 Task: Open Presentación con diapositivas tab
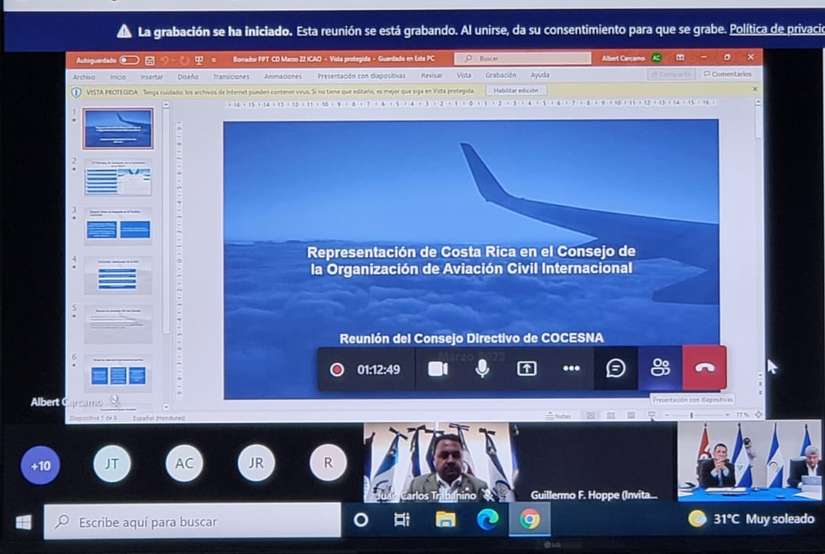pyautogui.click(x=361, y=76)
